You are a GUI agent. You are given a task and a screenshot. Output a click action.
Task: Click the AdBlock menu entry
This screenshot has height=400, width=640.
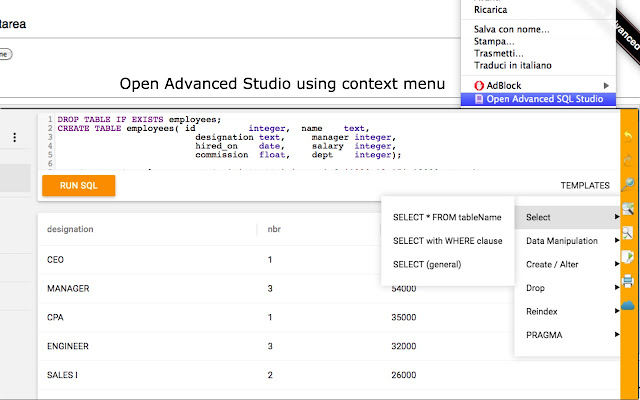point(538,86)
